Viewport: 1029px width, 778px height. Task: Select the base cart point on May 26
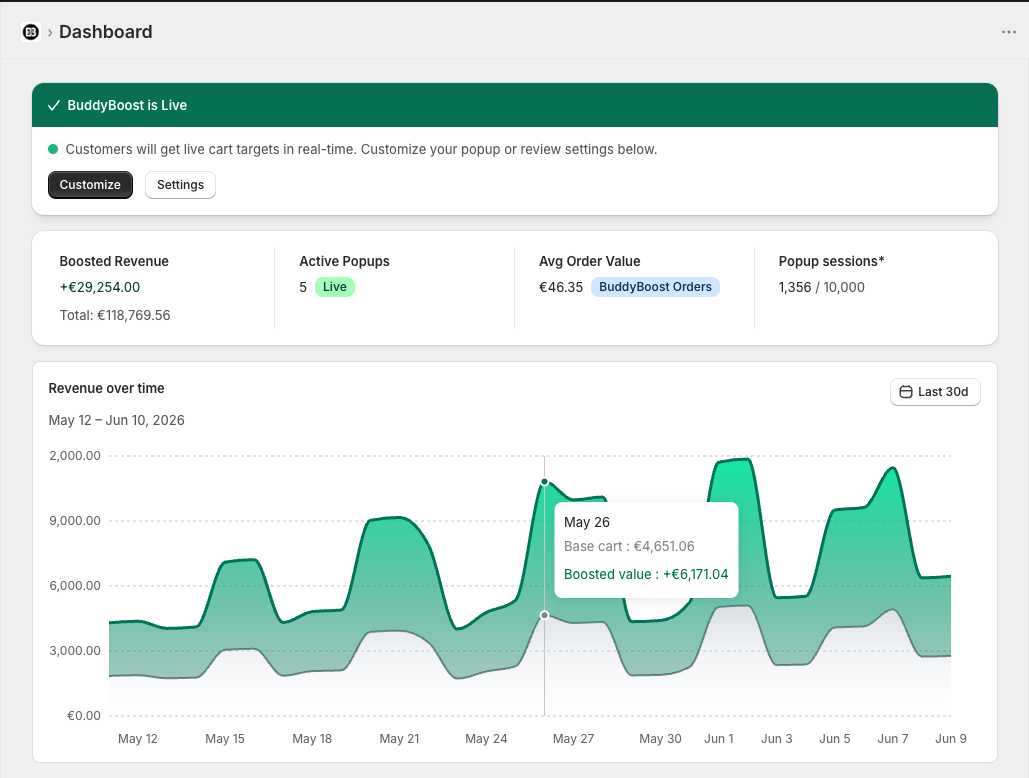(x=545, y=615)
